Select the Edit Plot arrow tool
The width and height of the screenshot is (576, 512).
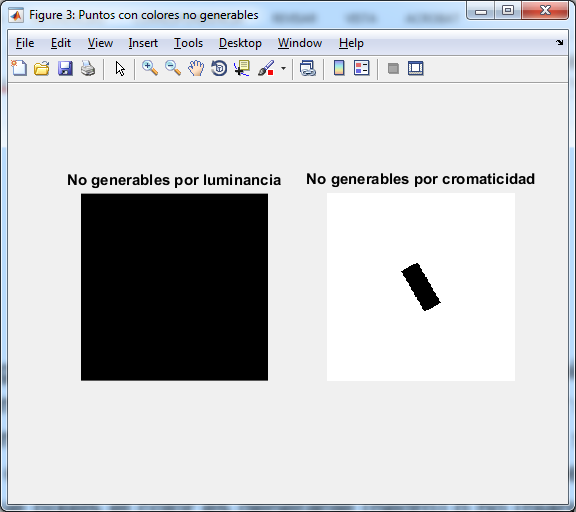click(120, 68)
